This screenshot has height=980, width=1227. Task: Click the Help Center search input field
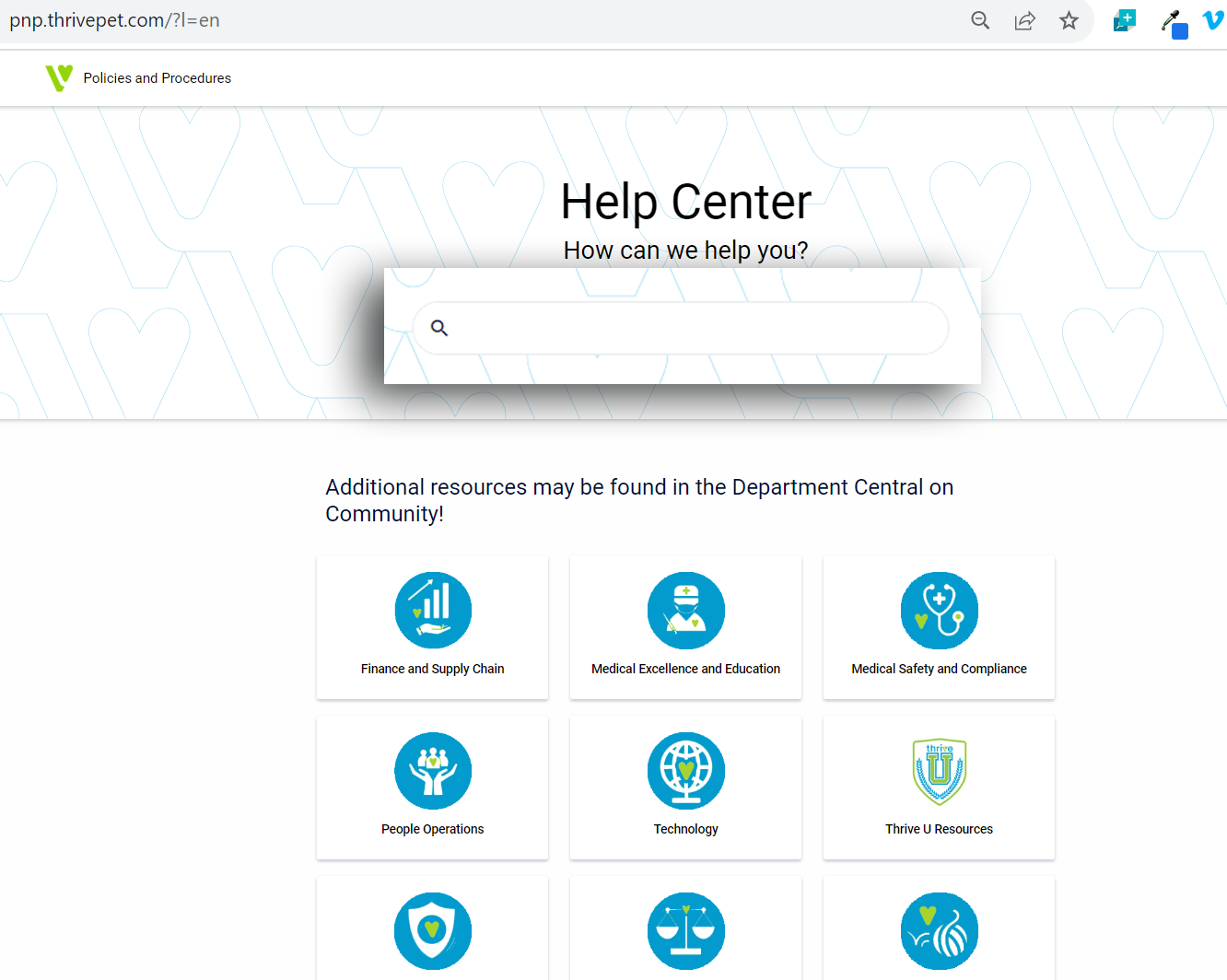tap(691, 328)
